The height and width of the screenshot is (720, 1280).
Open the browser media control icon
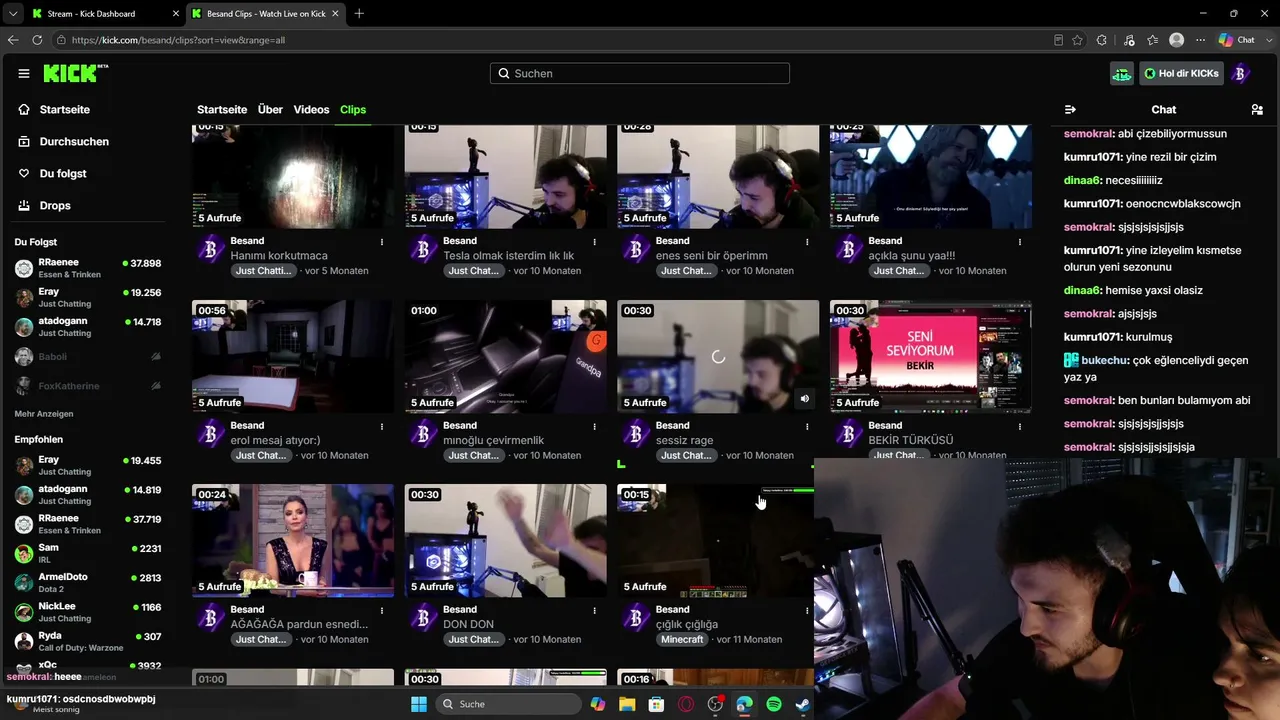click(1129, 40)
